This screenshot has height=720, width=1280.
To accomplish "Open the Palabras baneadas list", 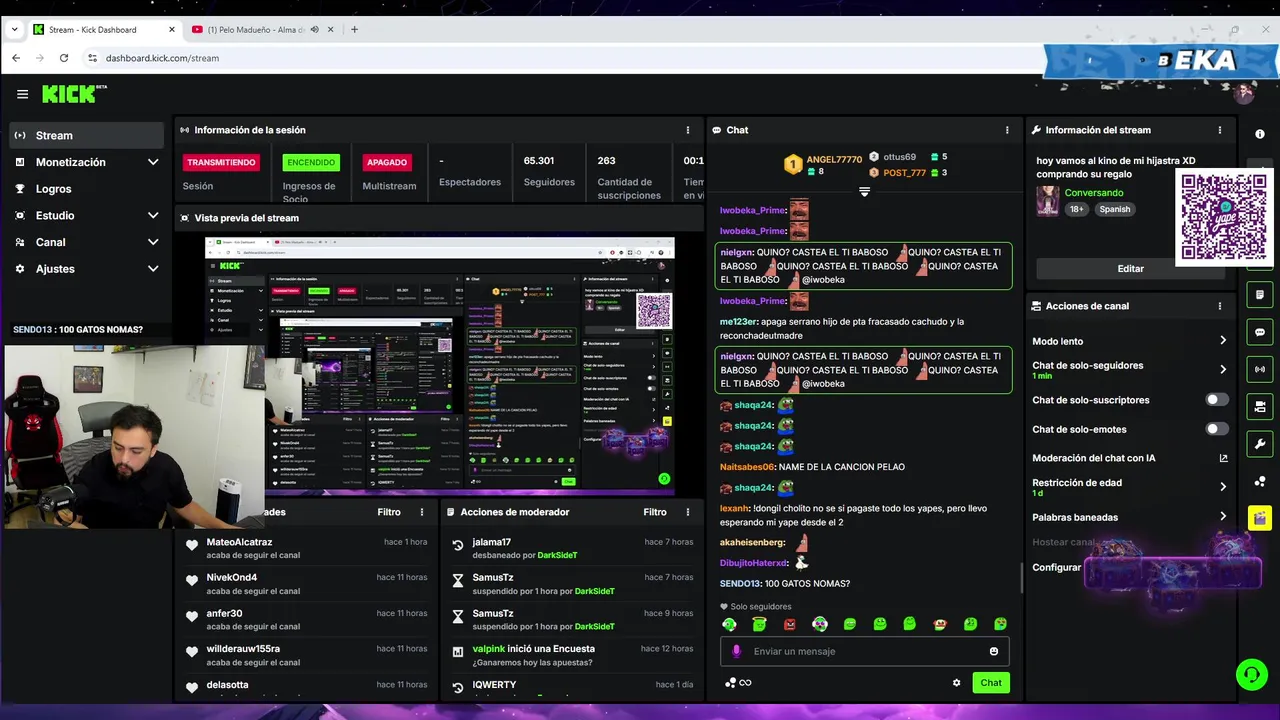I will point(1130,517).
